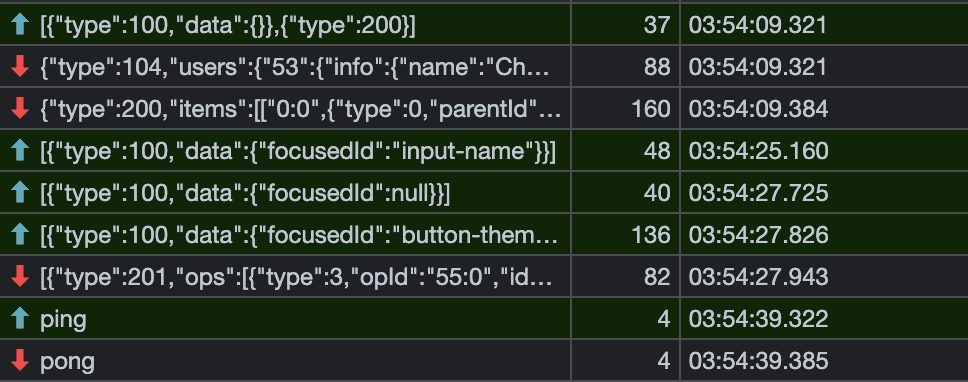Image resolution: width=968 pixels, height=382 pixels.
Task: Click the timestamp 03:54:09.384
Action: pyautogui.click(x=758, y=109)
